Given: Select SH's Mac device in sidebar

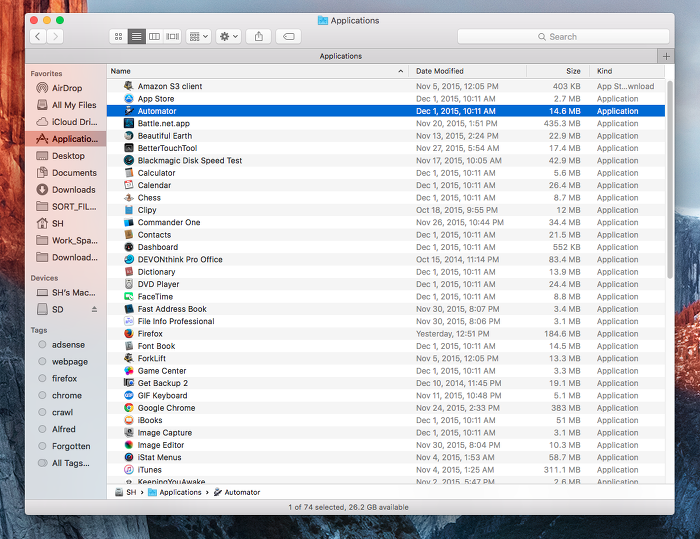Looking at the screenshot, I should tap(67, 292).
